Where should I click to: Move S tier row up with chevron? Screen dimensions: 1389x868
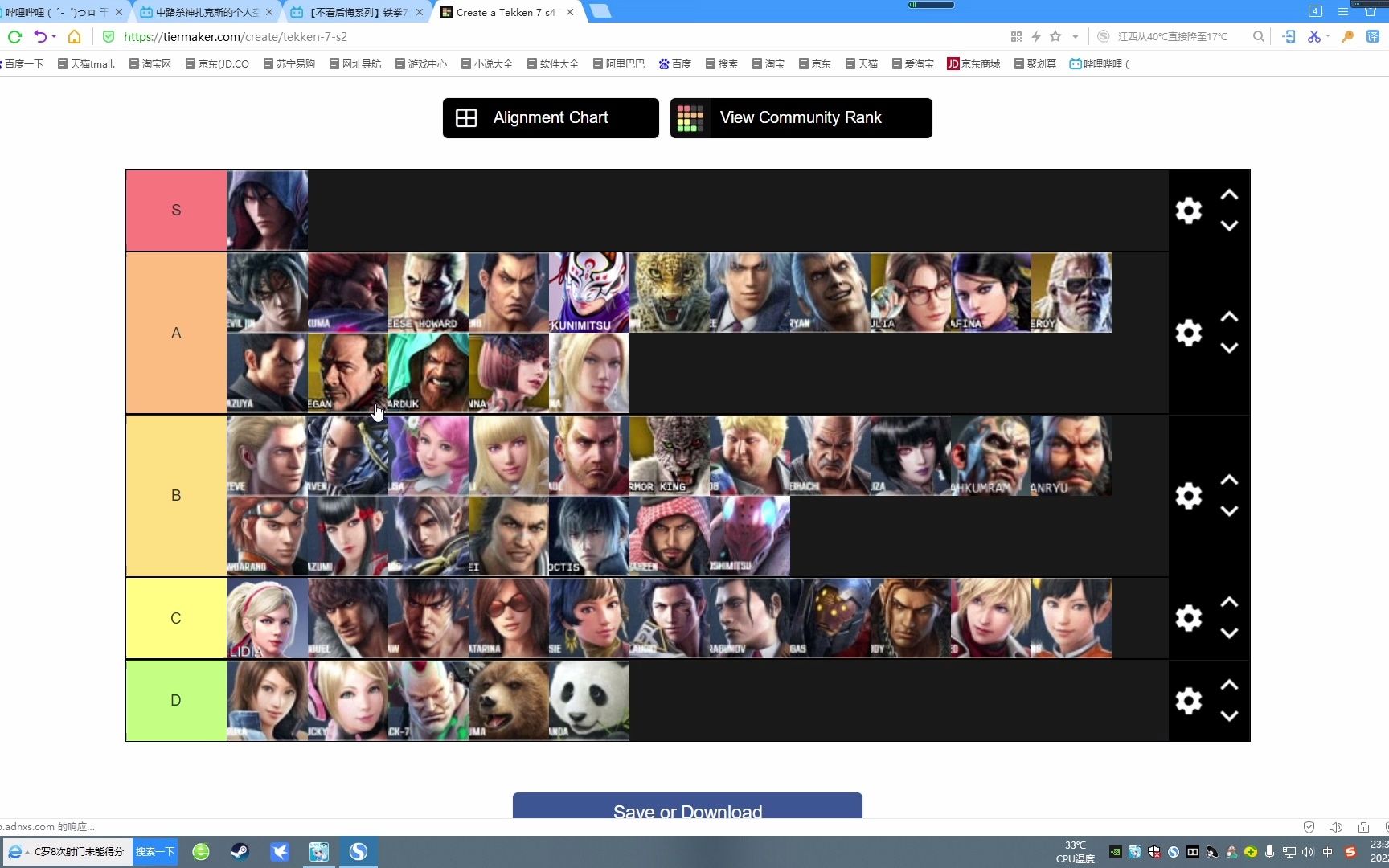pyautogui.click(x=1229, y=194)
